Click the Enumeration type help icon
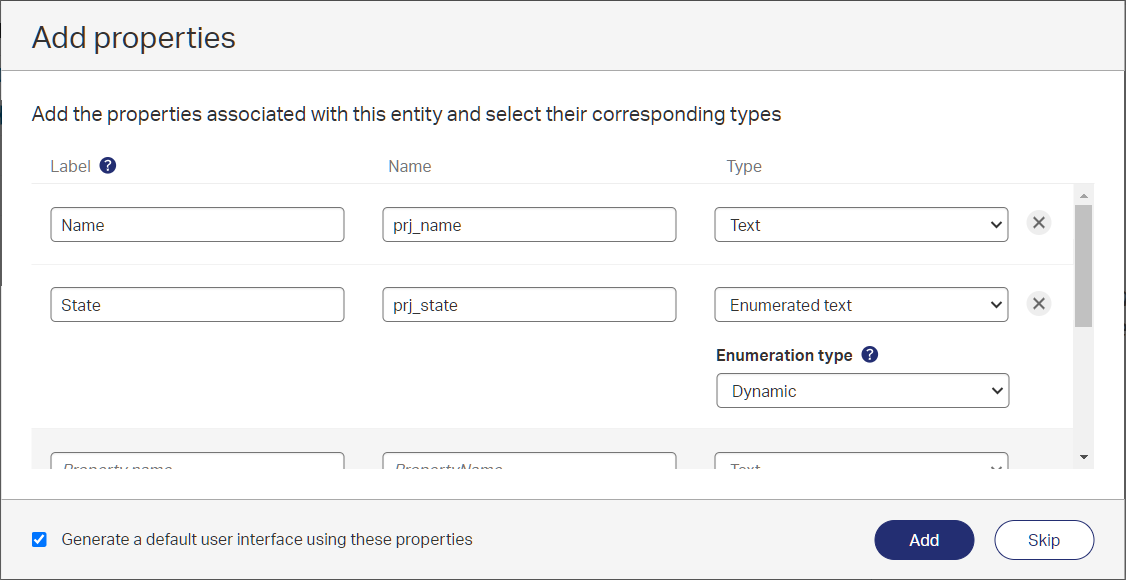The image size is (1126, 580). click(870, 355)
